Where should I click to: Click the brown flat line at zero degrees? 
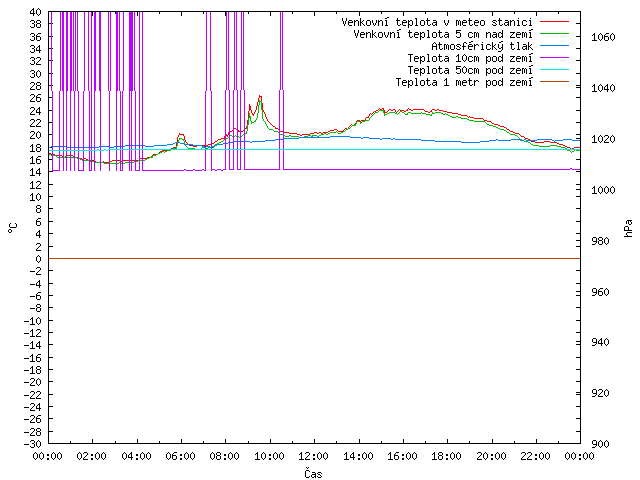(314, 258)
